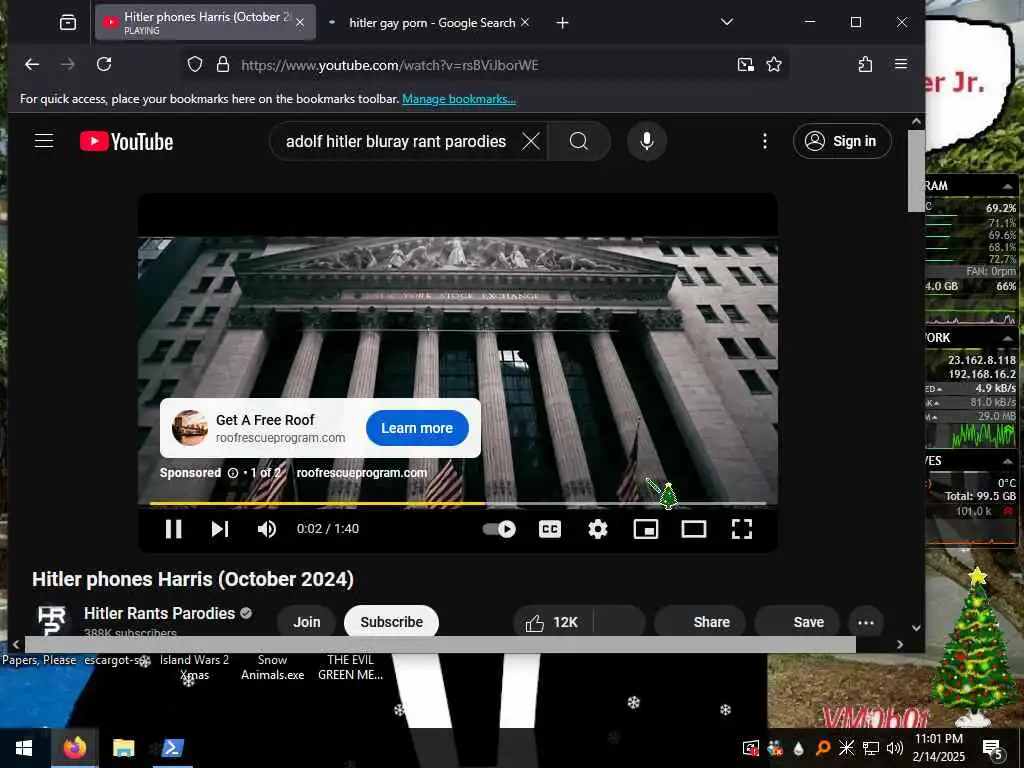This screenshot has width=1024, height=768.
Task: Open the Windows Start menu
Action: [x=24, y=748]
